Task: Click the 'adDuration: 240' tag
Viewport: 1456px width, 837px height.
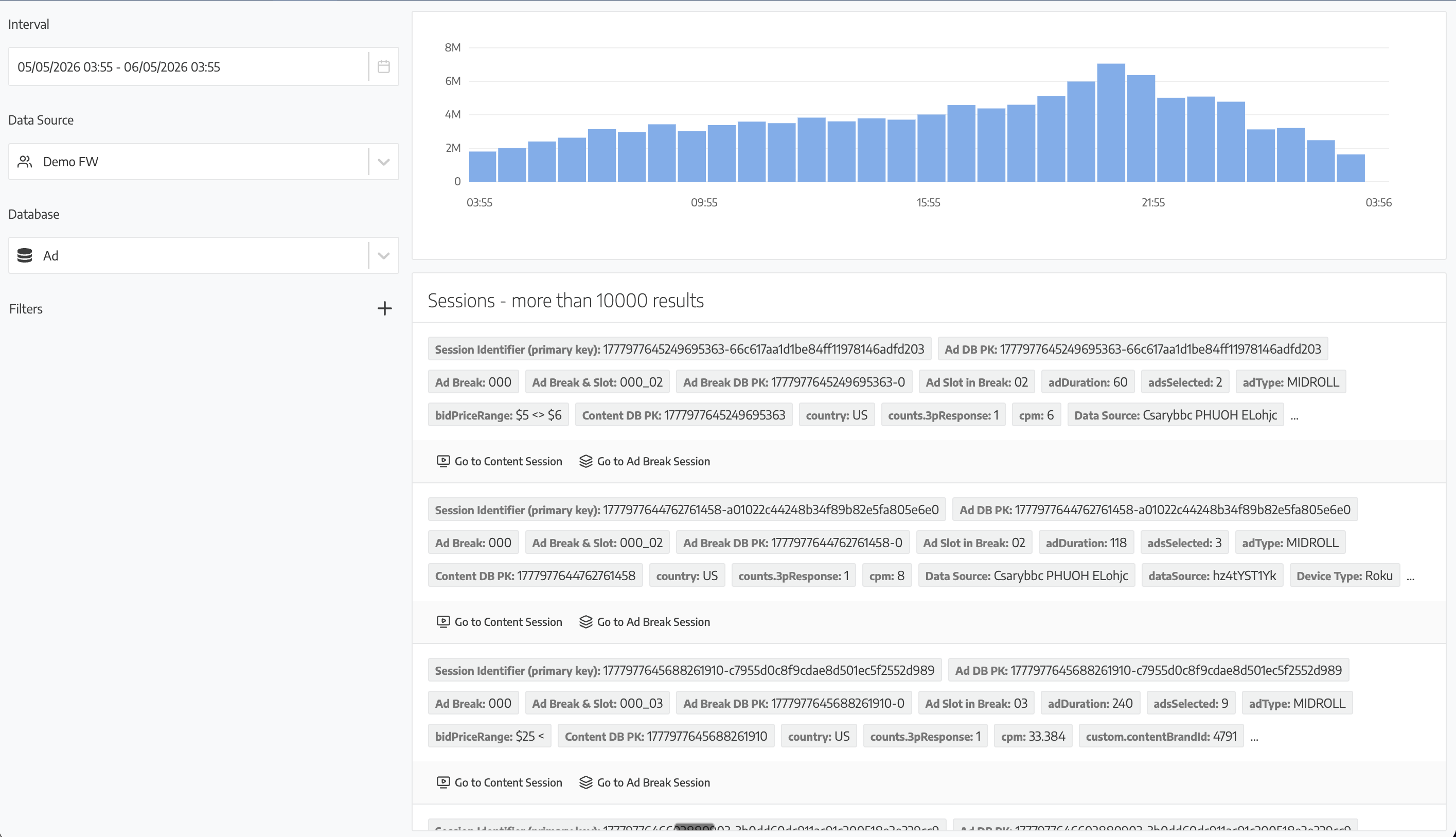Action: tap(1090, 703)
